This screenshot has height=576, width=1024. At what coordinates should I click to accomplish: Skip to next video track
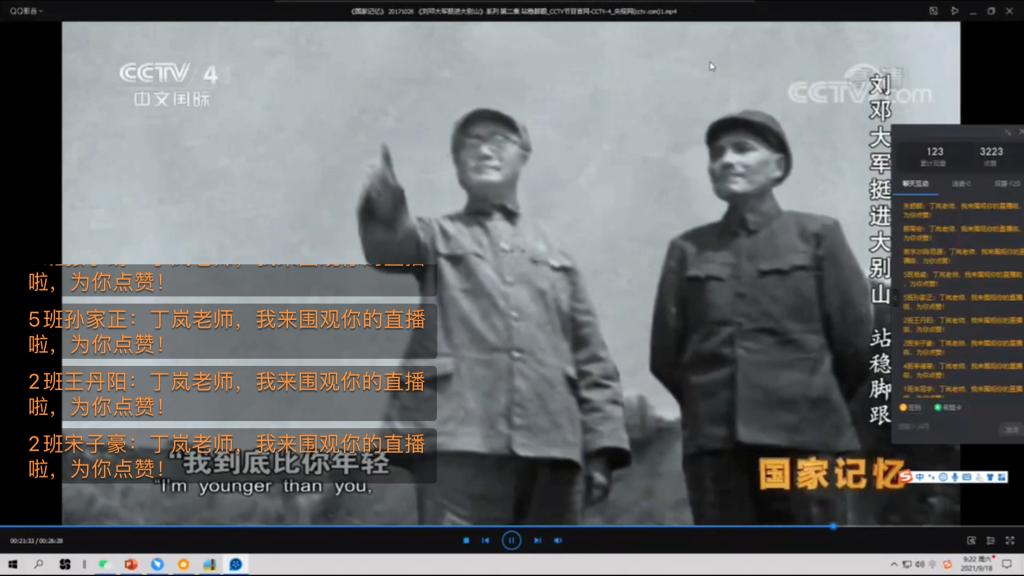pyautogui.click(x=537, y=540)
